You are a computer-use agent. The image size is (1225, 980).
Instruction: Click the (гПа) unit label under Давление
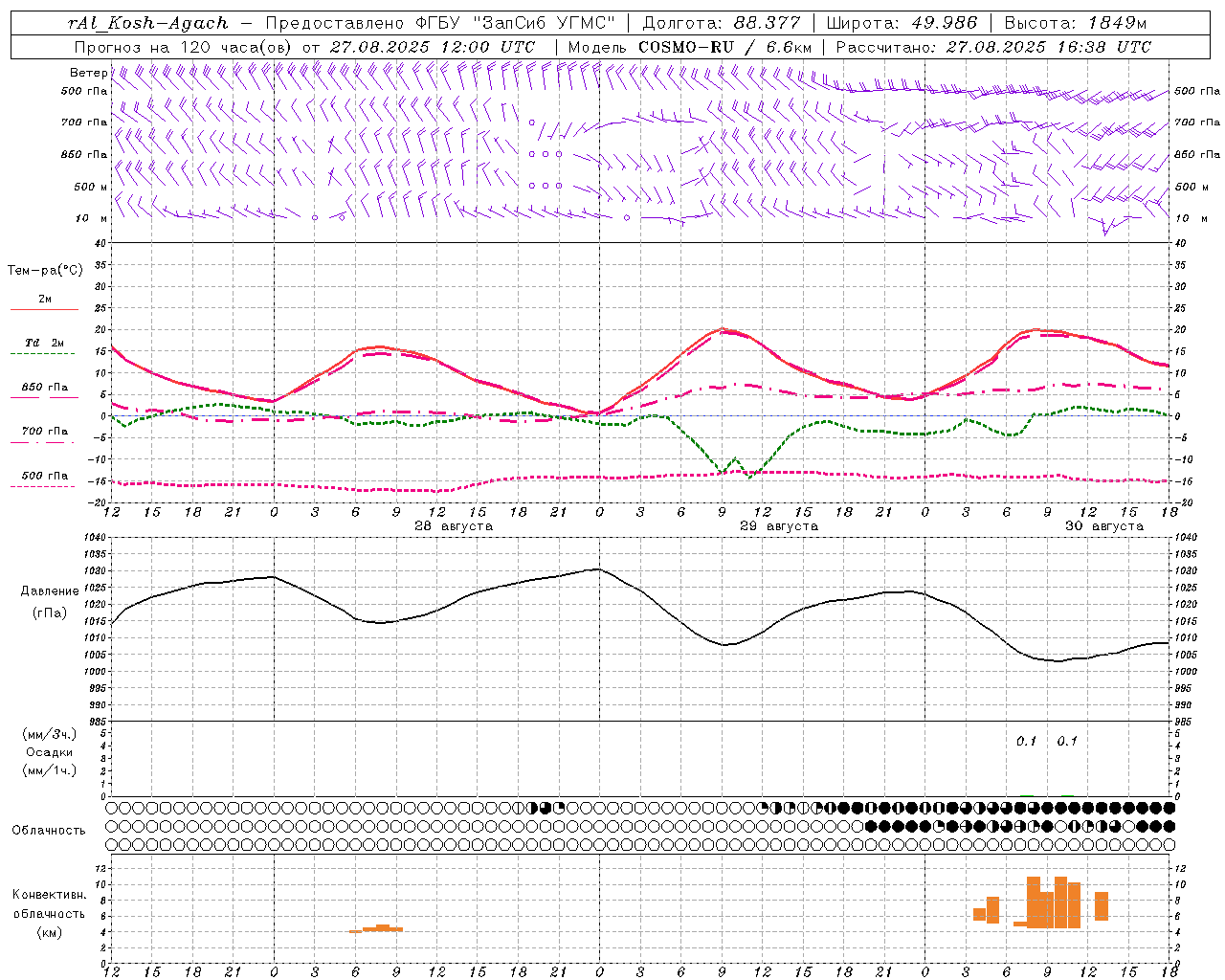50,613
